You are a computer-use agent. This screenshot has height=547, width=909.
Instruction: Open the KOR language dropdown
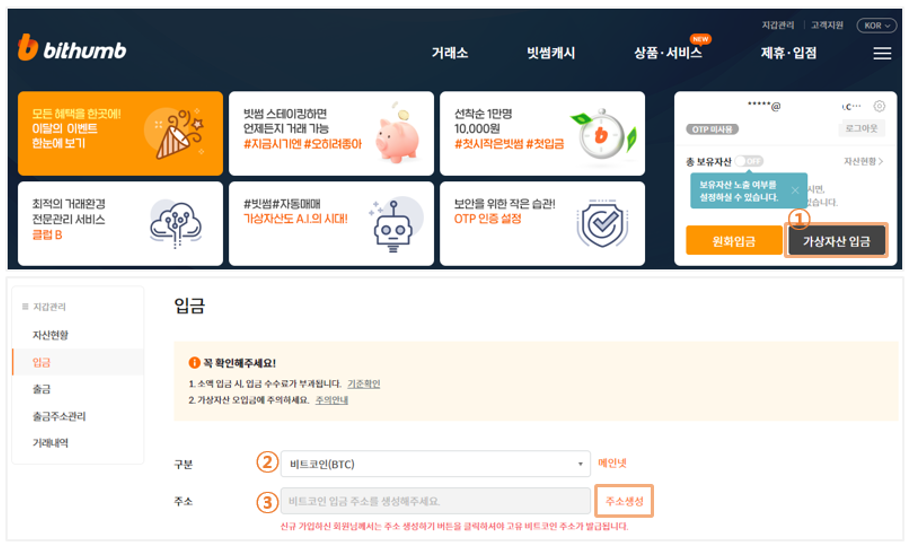pyautogui.click(x=877, y=25)
